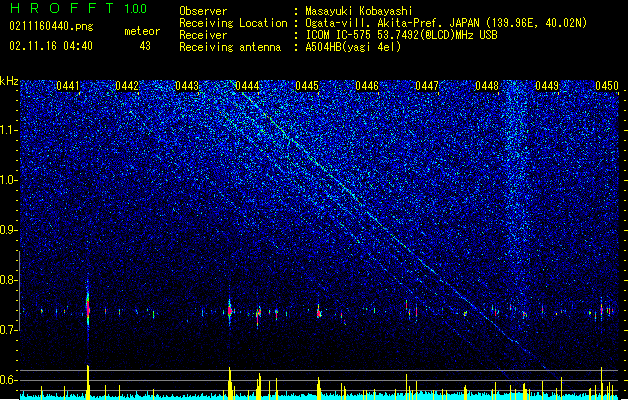Click the Ogata-vill. Akita-Pref. JAPAN location text

[x=446, y=23]
